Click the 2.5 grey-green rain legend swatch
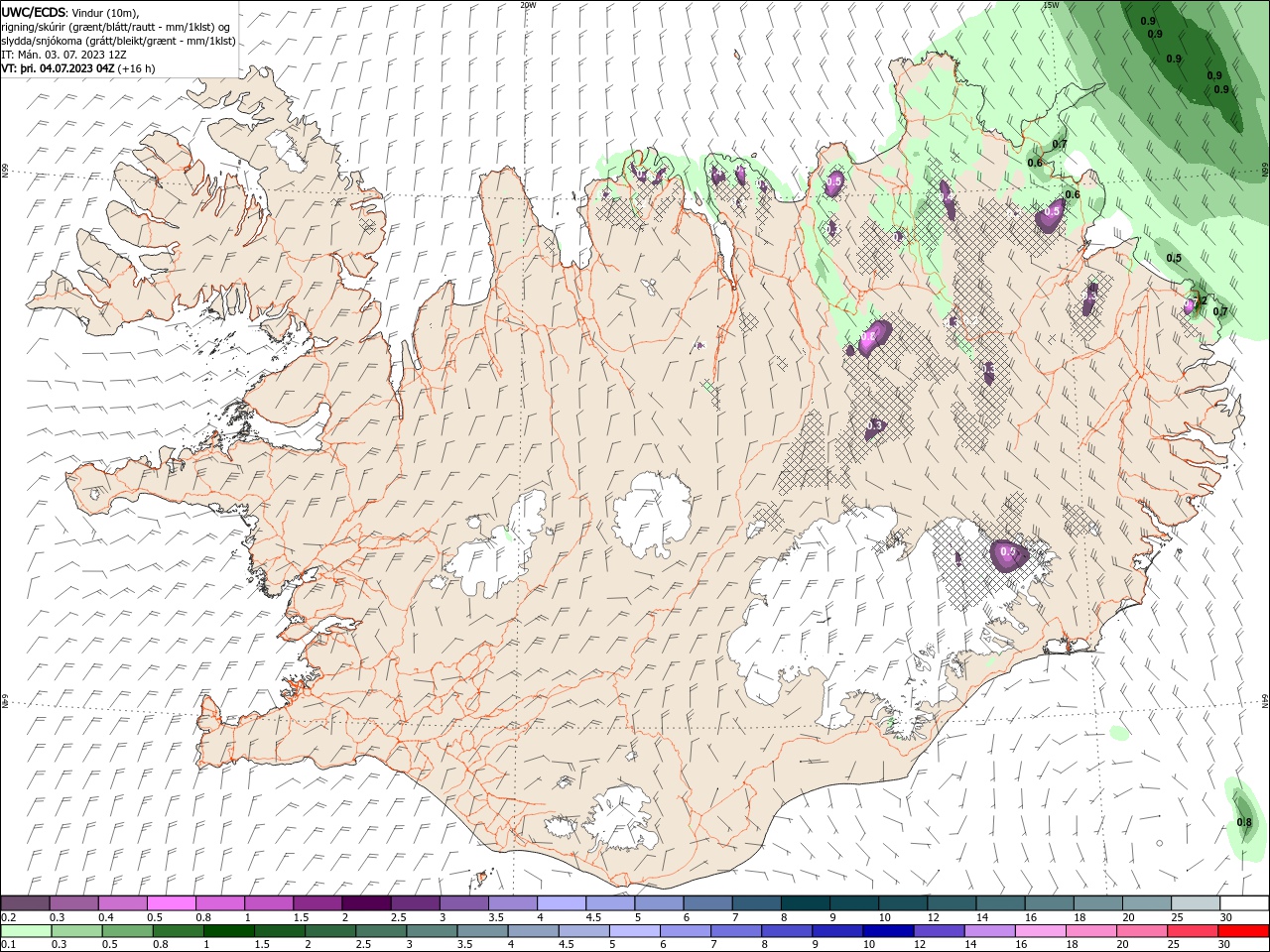This screenshot has height=952, width=1270. click(x=381, y=931)
